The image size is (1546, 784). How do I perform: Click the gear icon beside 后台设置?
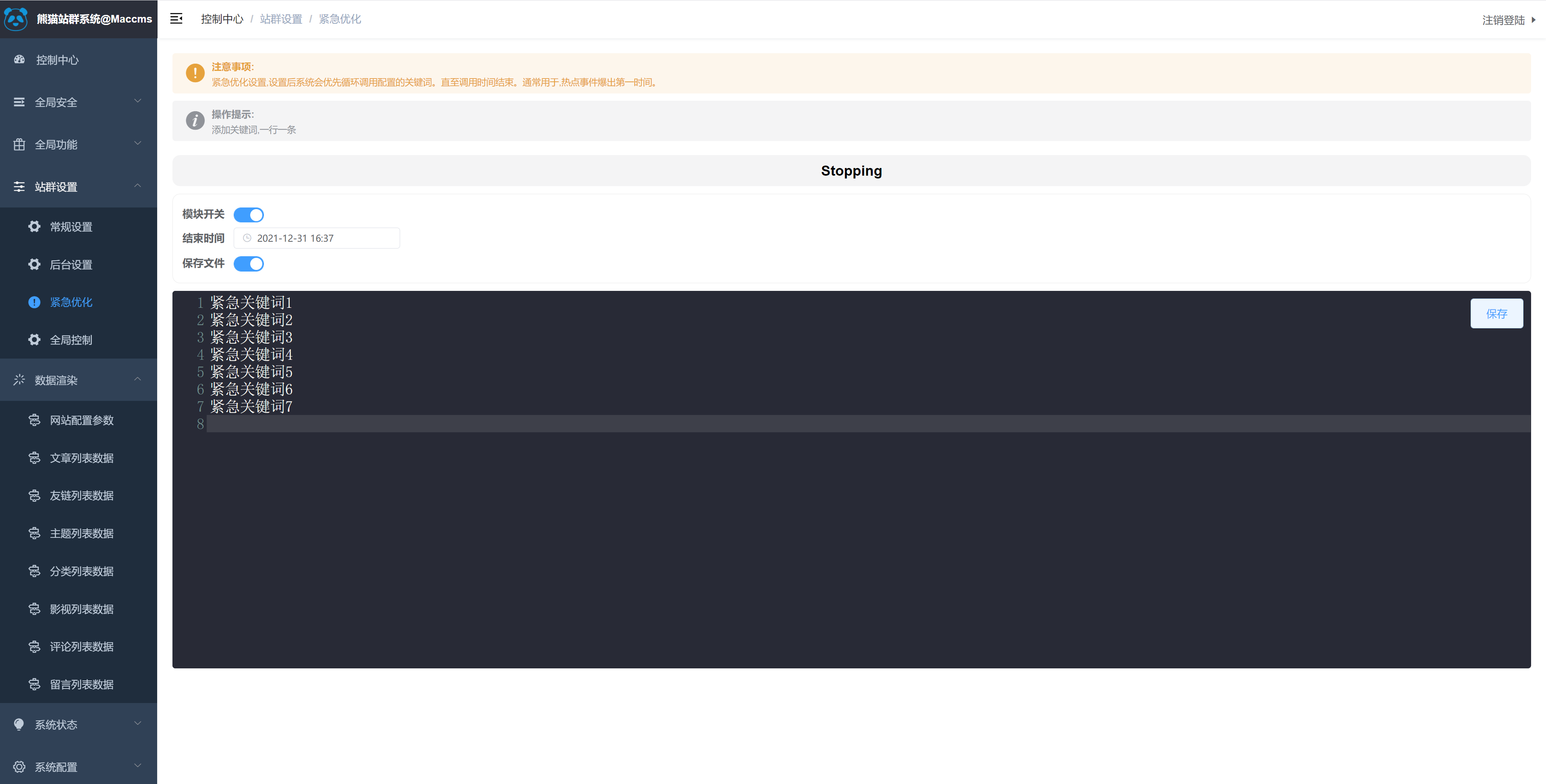[x=34, y=264]
